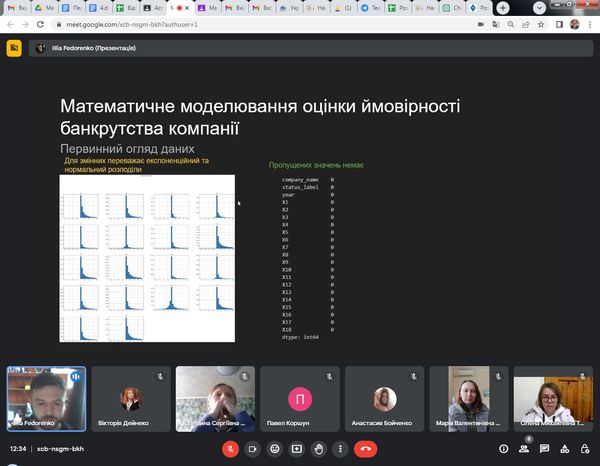Open the meeting details info icon
The image size is (600, 466).
point(503,449)
